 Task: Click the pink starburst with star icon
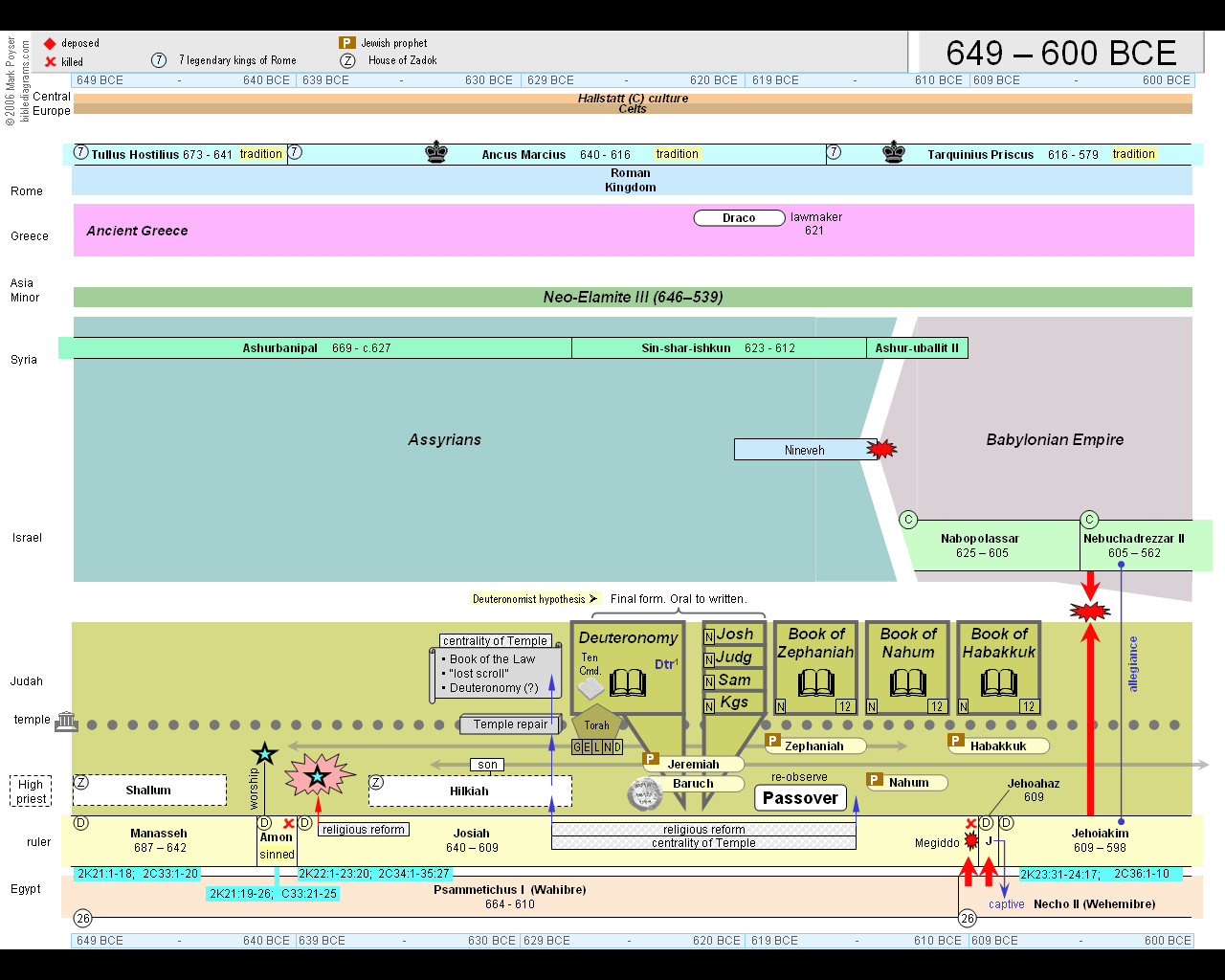[x=319, y=776]
